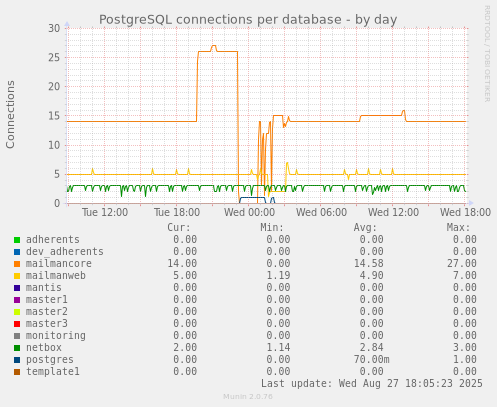Image resolution: width=497 pixels, height=407 pixels.
Task: Click the monitoring gray legend swatch
Action: point(17,336)
